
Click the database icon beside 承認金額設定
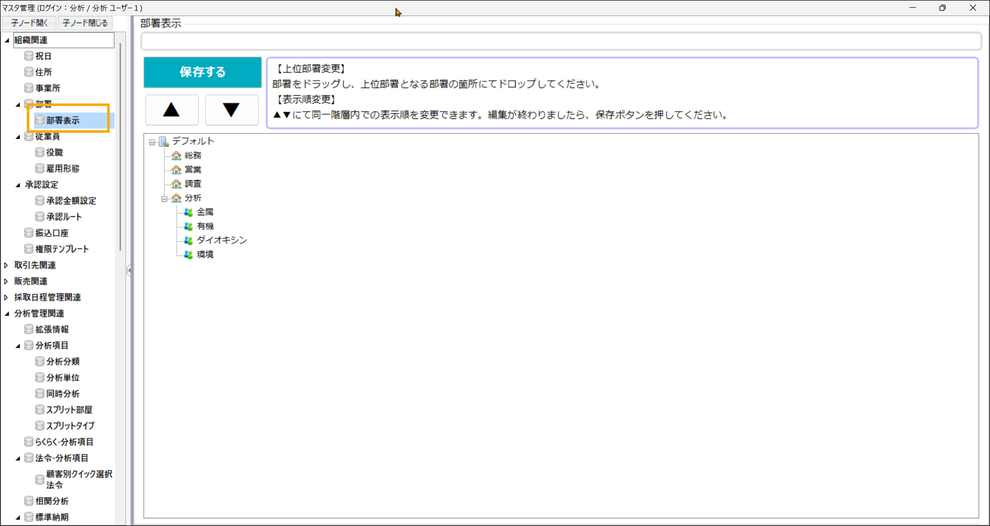click(x=40, y=201)
